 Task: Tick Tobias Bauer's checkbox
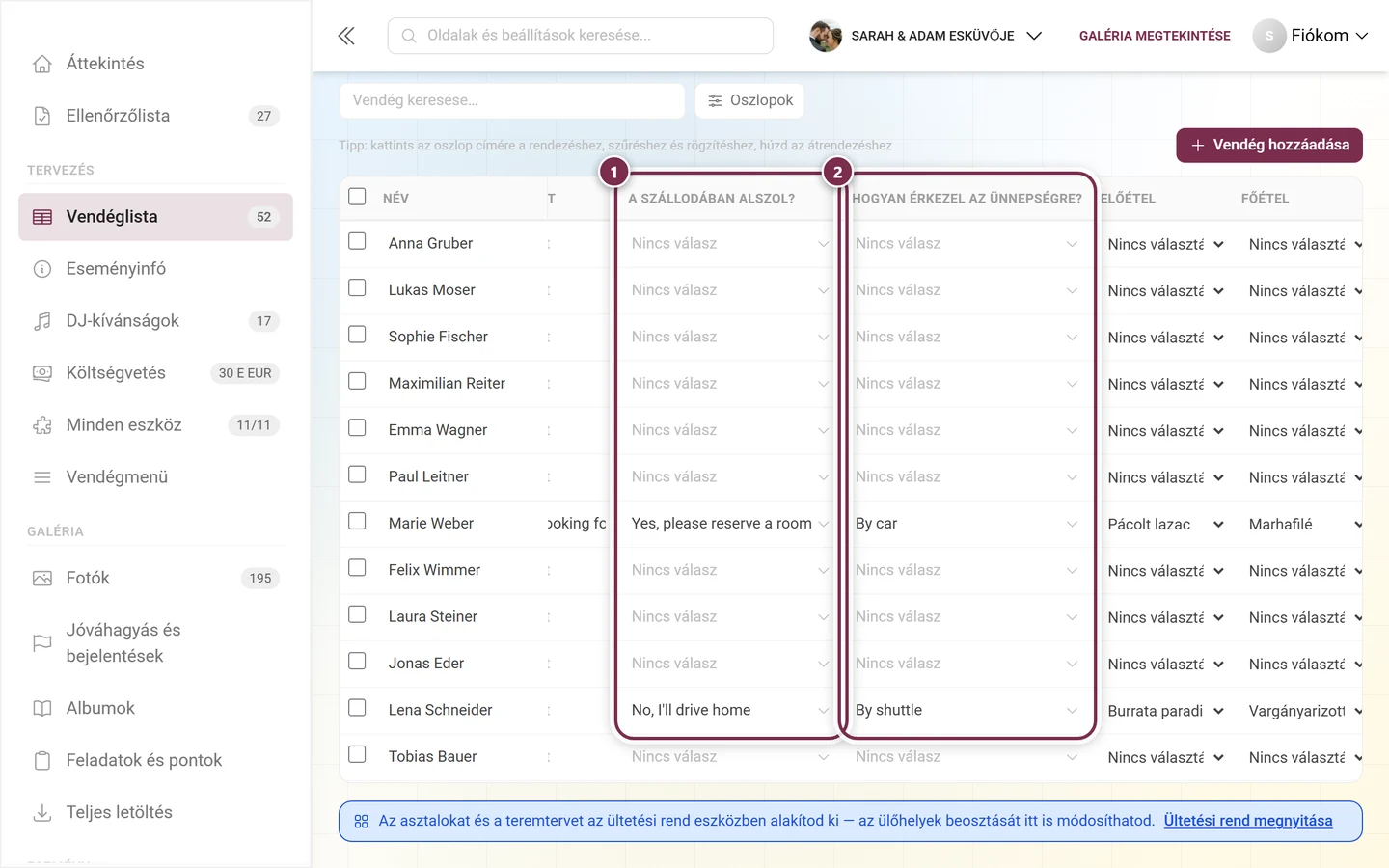357,754
